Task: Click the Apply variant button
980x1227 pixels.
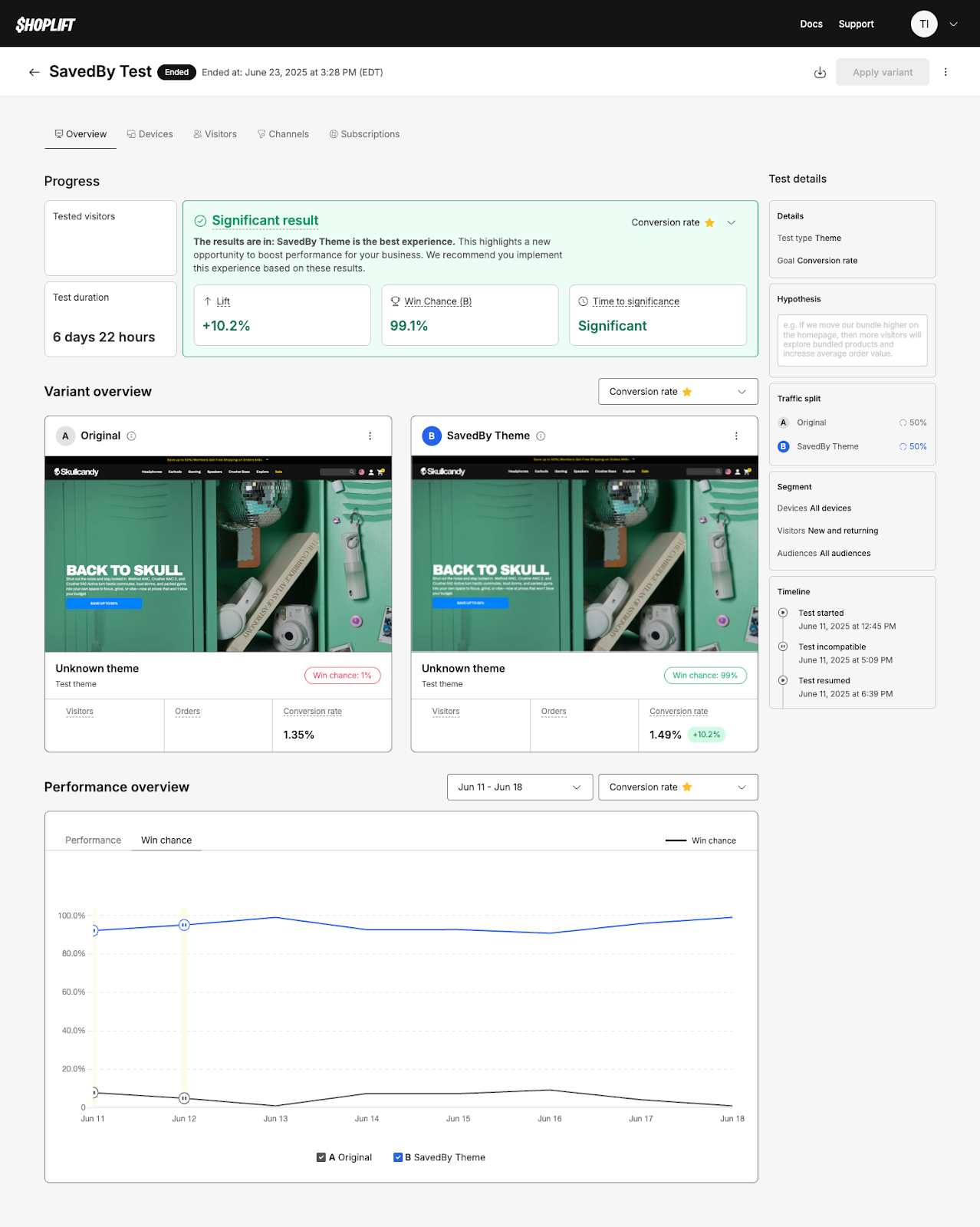Action: [883, 72]
